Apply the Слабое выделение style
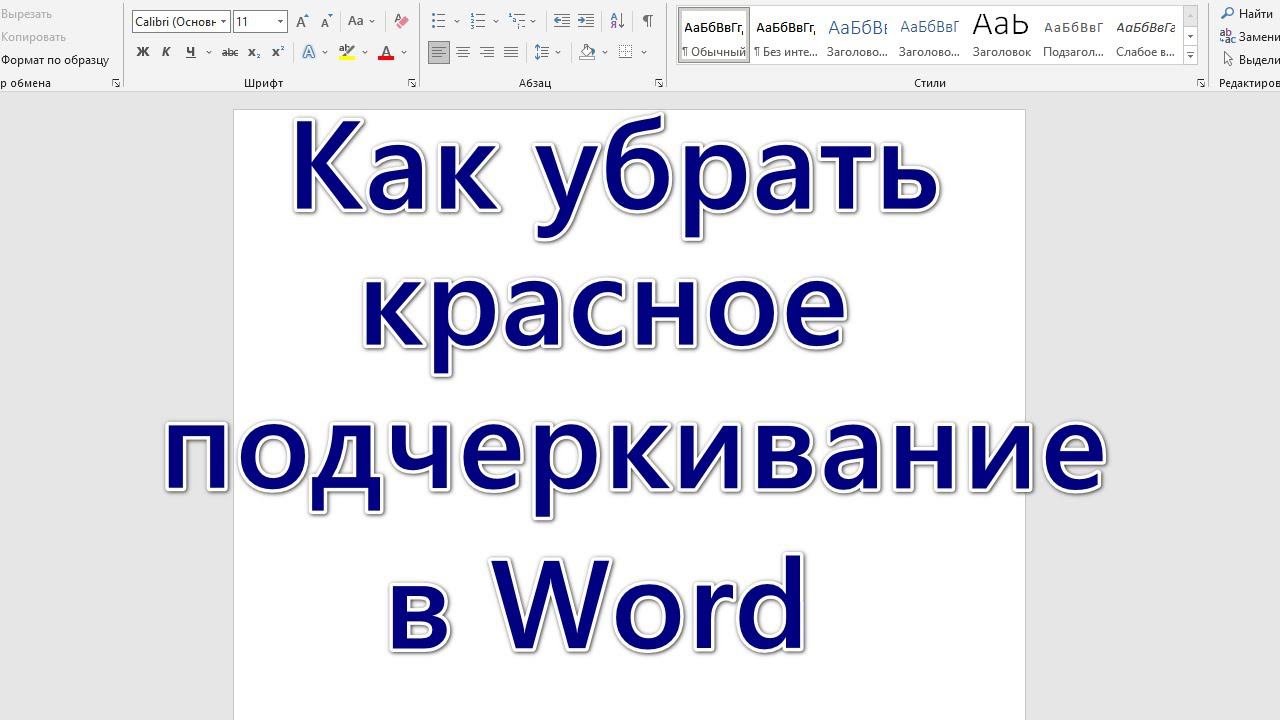The image size is (1280, 720). [1145, 36]
